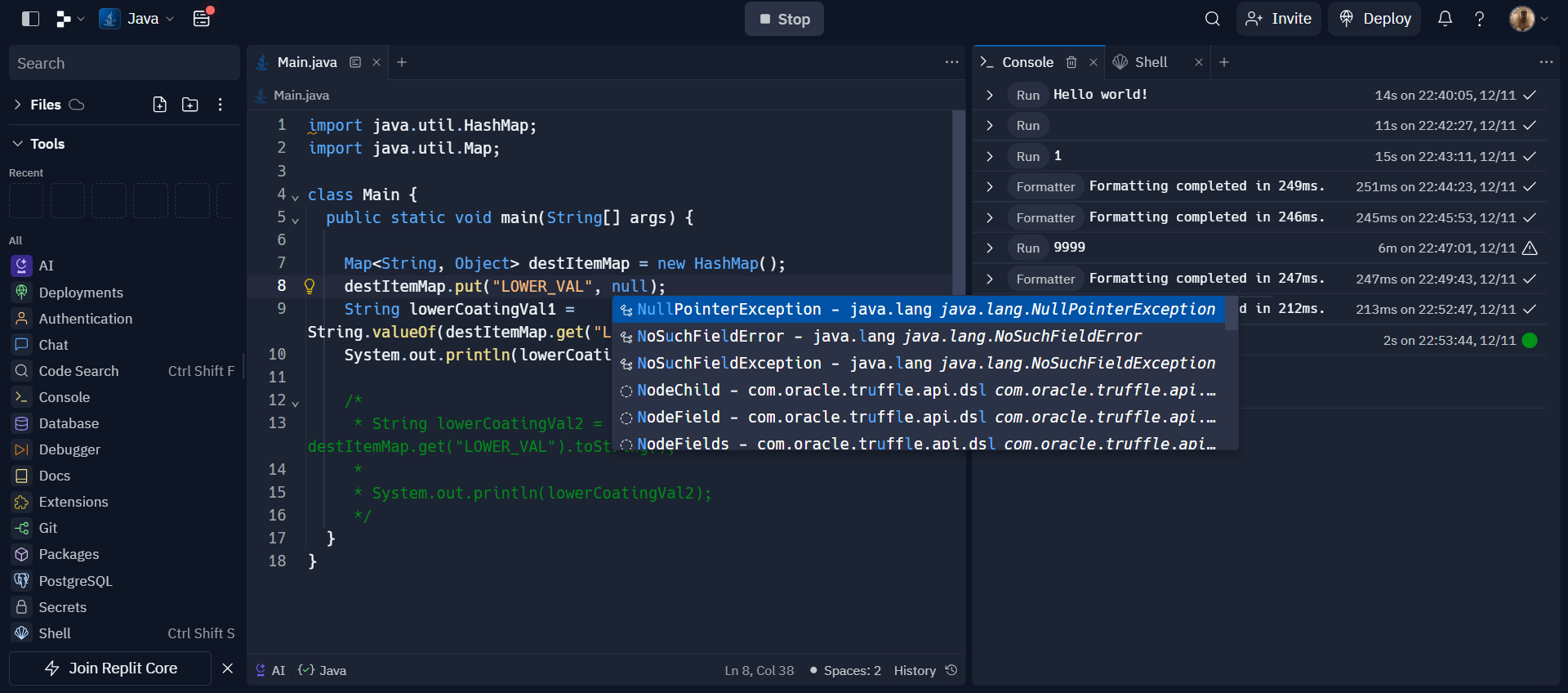This screenshot has height=693, width=1568.
Task: Invite collaborators to this repl
Action: click(x=1278, y=19)
